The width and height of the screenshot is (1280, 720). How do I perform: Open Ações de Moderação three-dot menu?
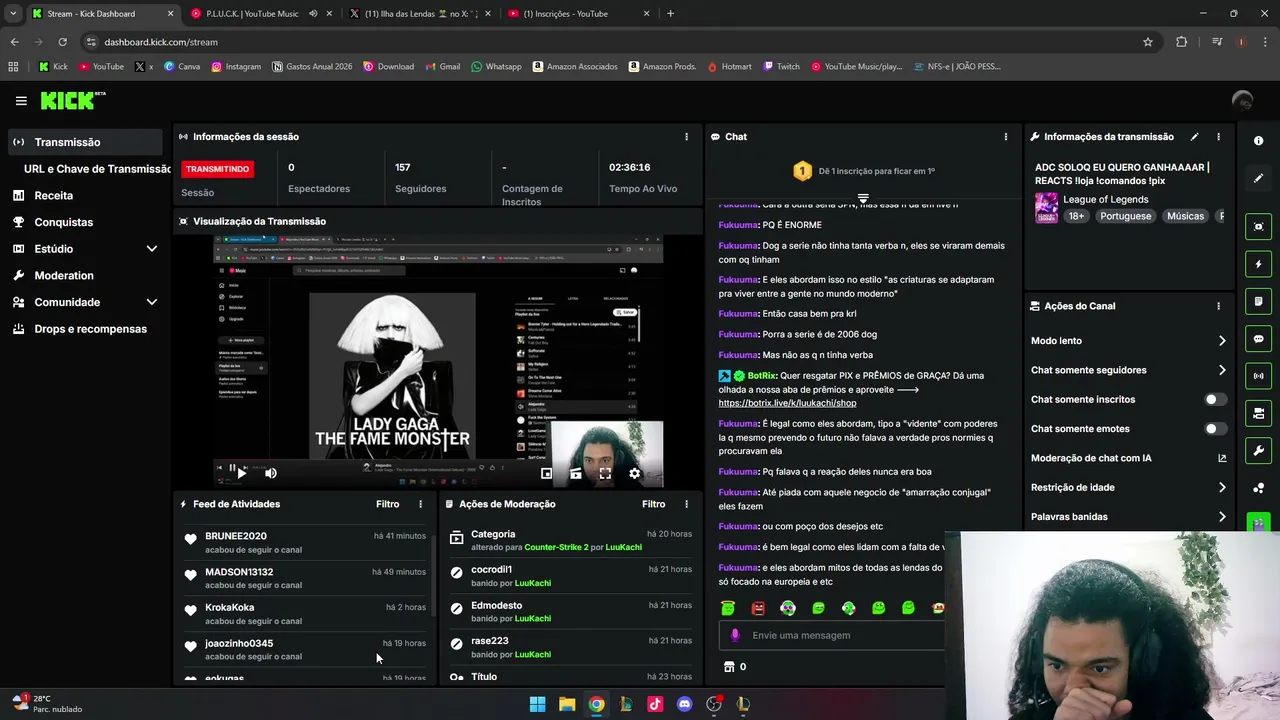click(x=686, y=505)
